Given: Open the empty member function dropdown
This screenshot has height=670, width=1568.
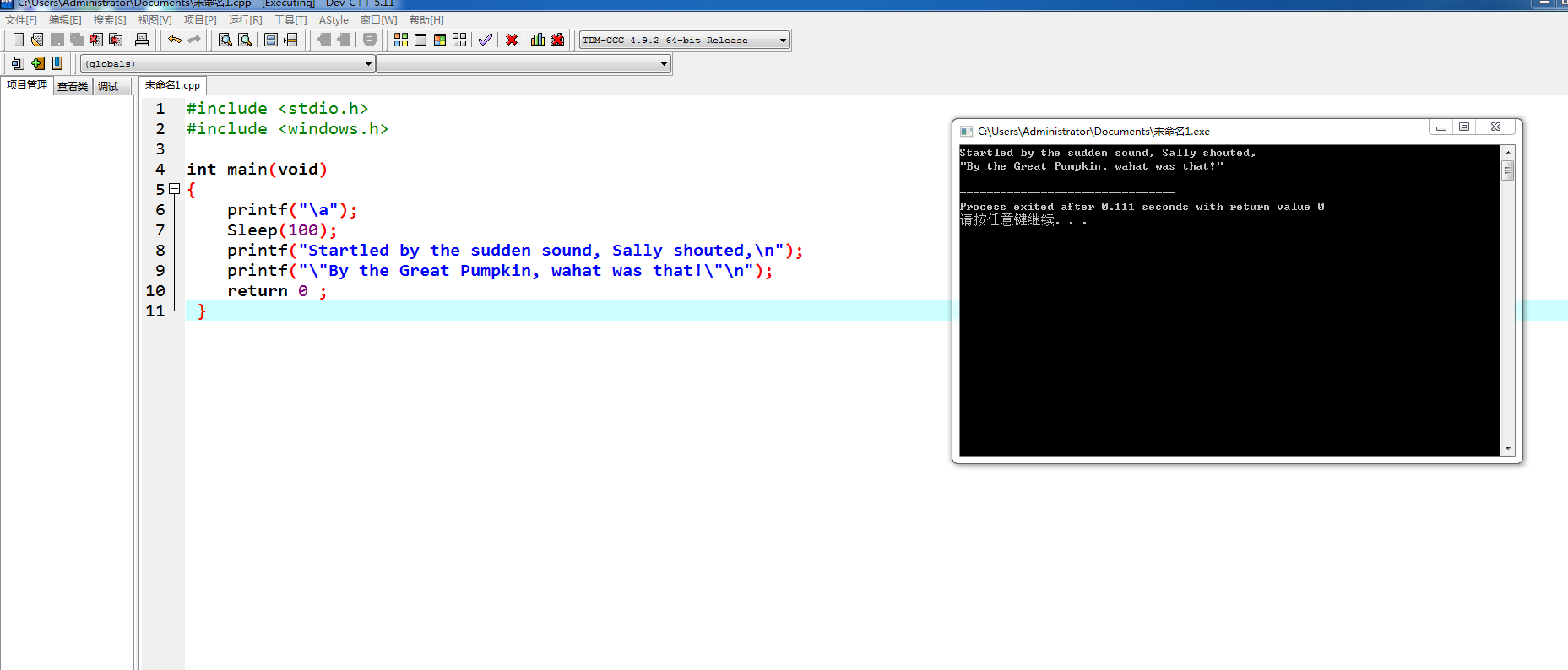Looking at the screenshot, I should [524, 63].
